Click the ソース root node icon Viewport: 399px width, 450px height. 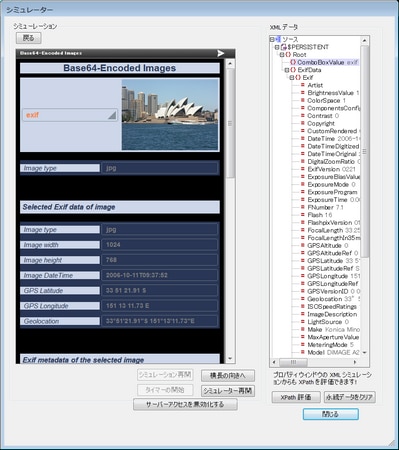pyautogui.click(x=278, y=39)
